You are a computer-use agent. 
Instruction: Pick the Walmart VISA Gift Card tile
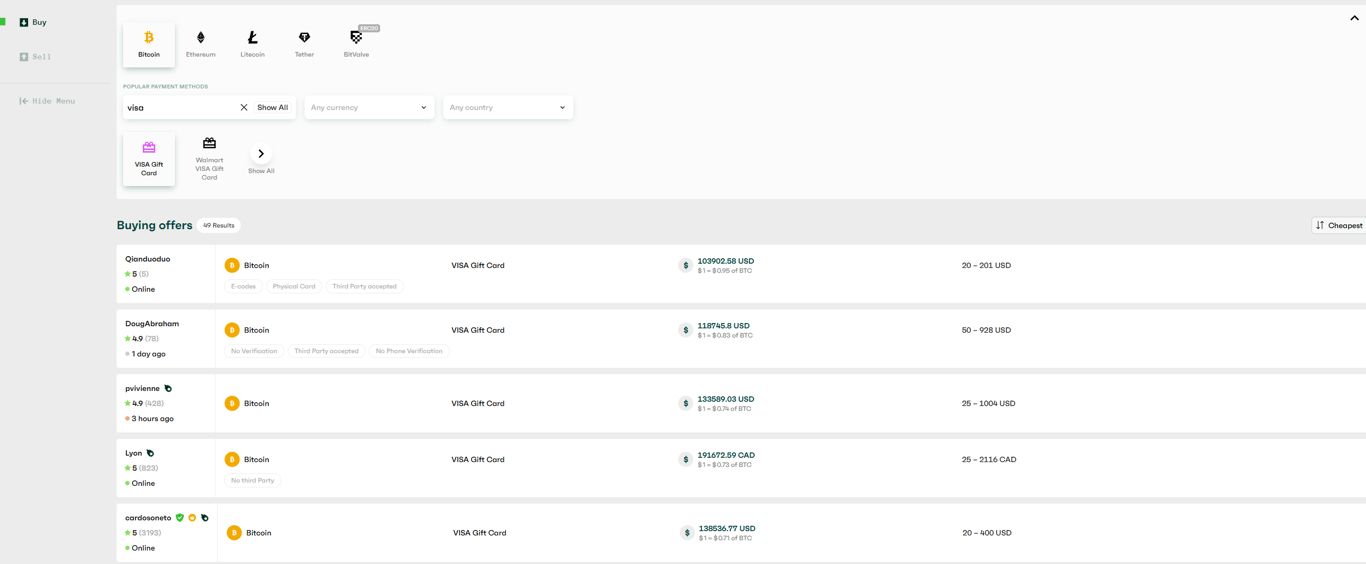[x=209, y=159]
